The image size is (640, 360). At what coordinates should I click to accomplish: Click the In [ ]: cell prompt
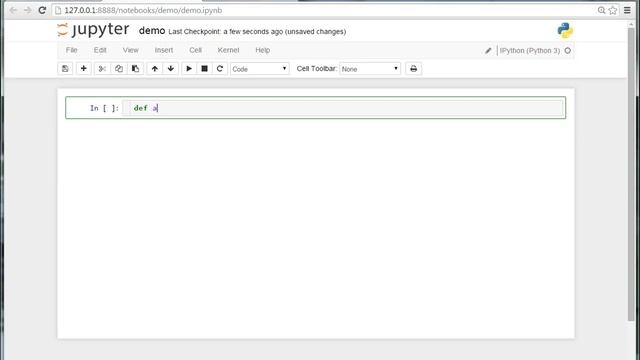[104, 108]
